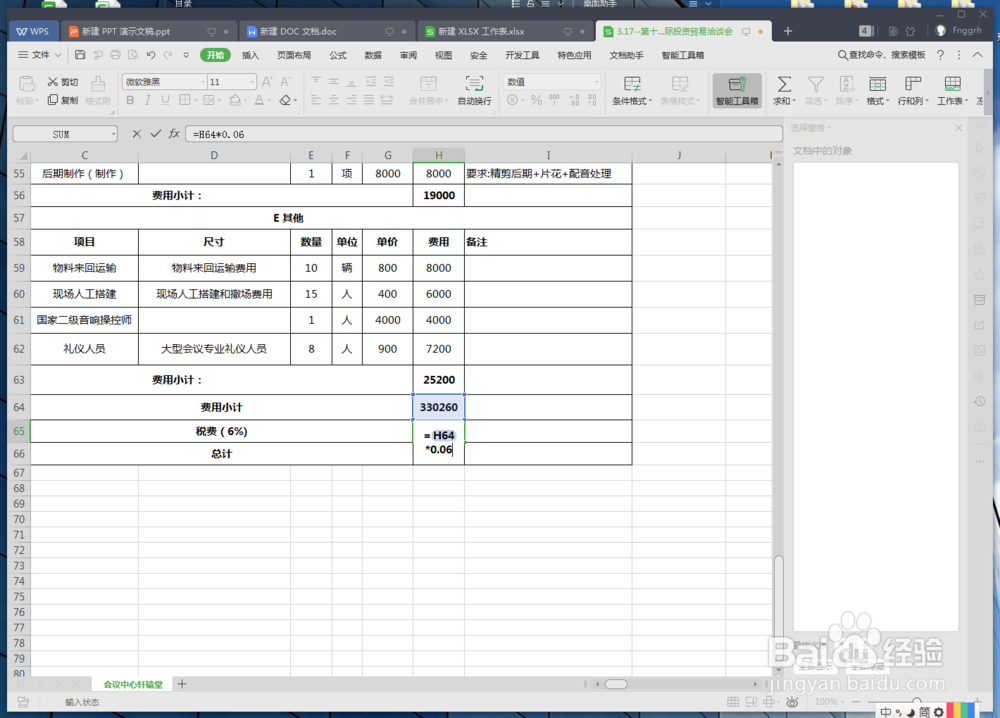Click the percent style icon

(536, 100)
